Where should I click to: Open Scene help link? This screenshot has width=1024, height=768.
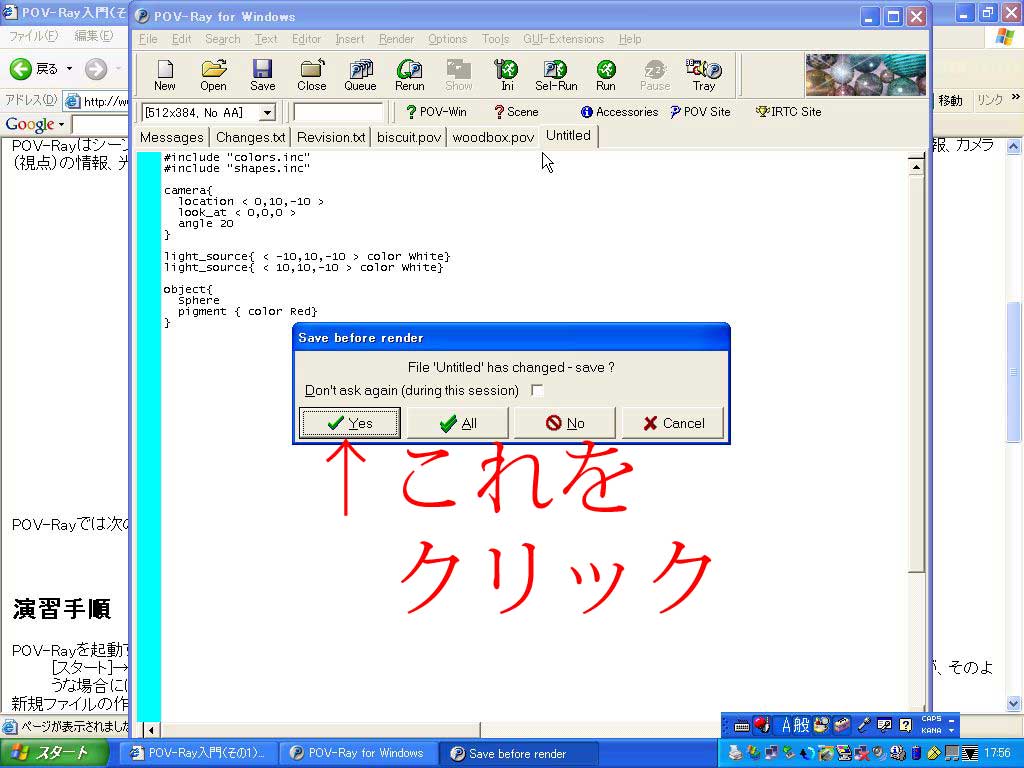pyautogui.click(x=516, y=112)
